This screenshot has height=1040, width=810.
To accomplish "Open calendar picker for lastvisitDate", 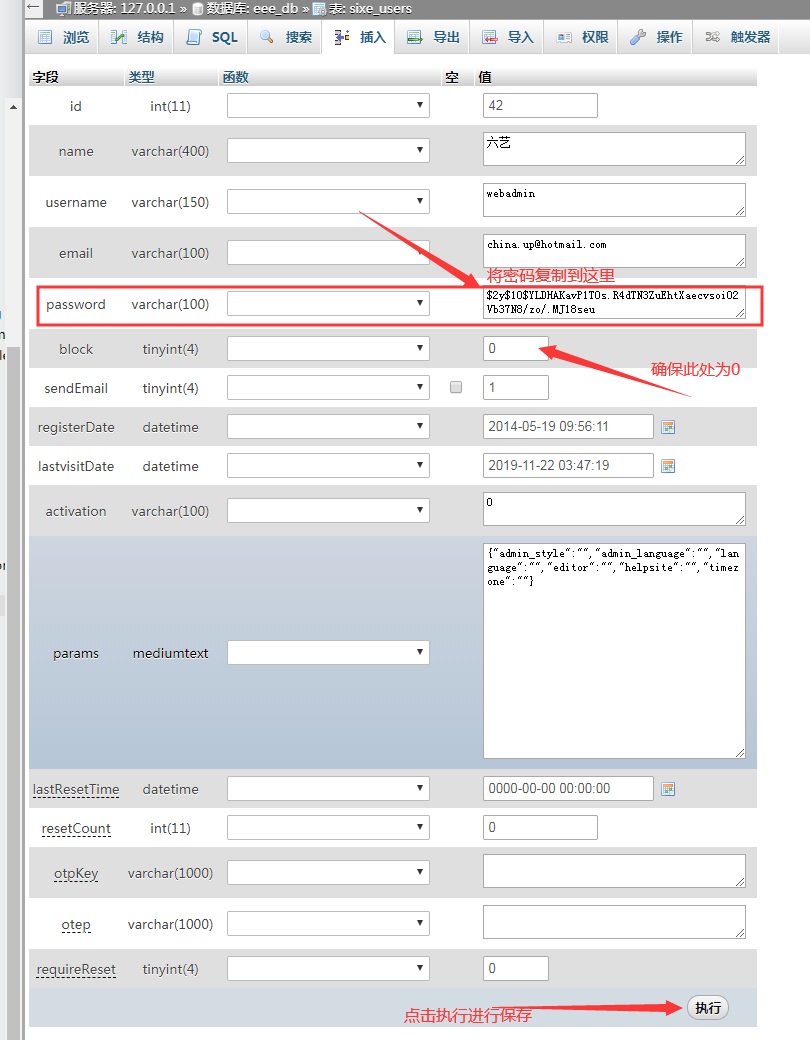I will click(x=669, y=466).
